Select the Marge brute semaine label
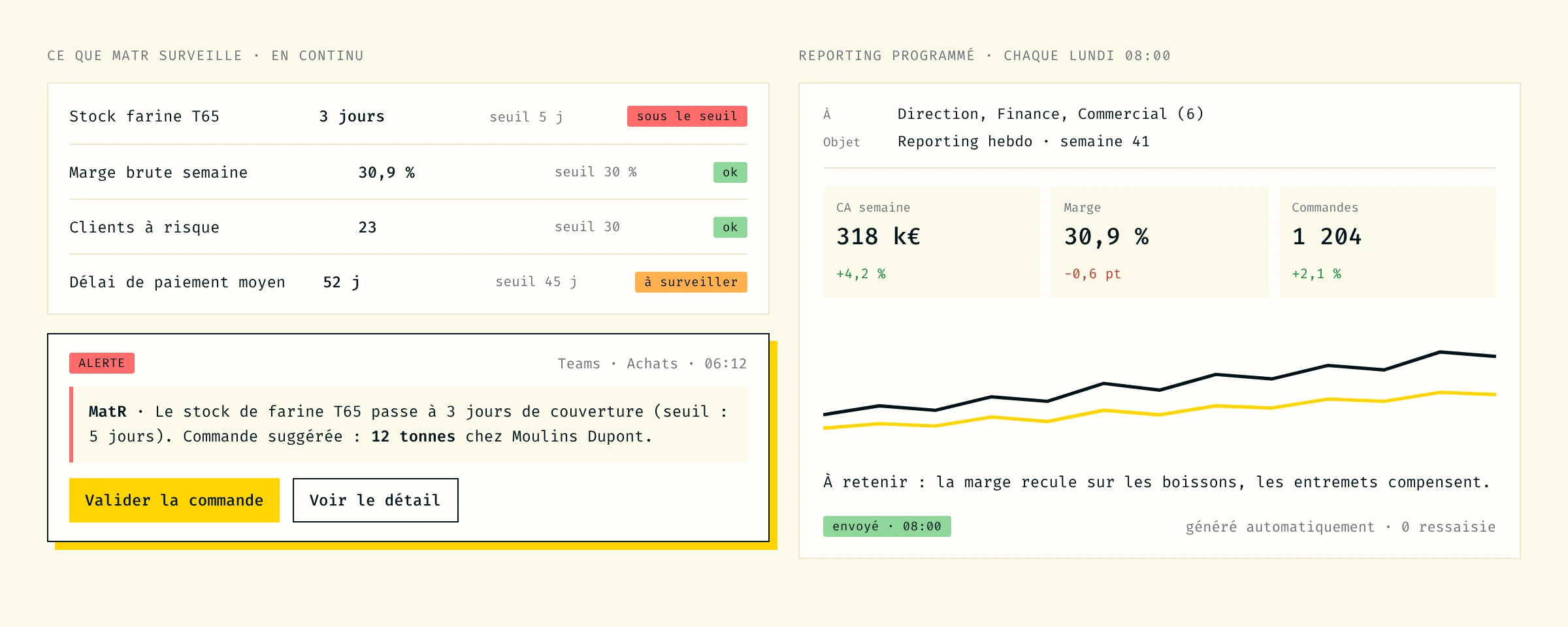 (x=159, y=172)
